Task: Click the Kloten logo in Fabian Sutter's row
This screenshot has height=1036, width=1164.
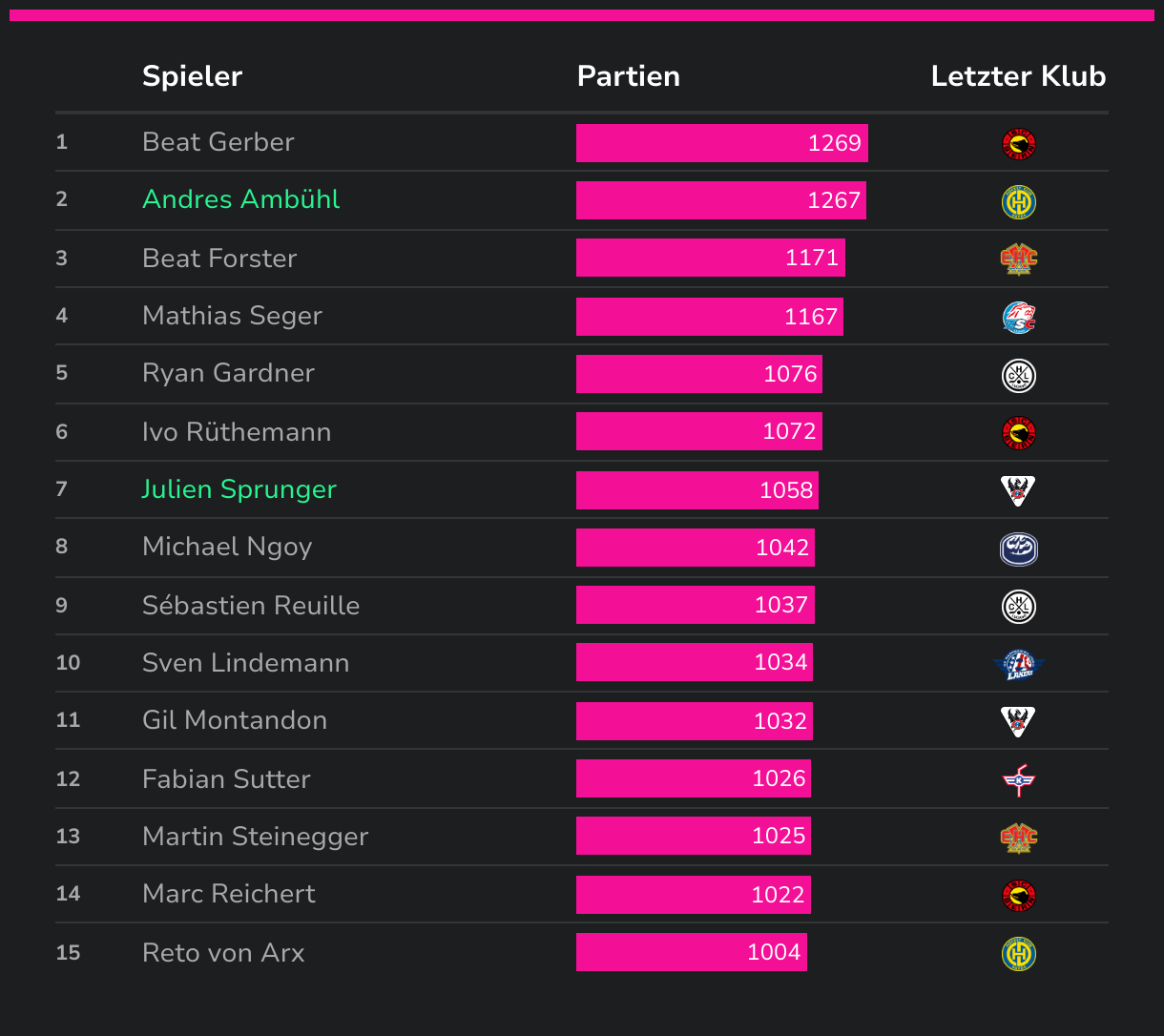Action: pos(1019,779)
